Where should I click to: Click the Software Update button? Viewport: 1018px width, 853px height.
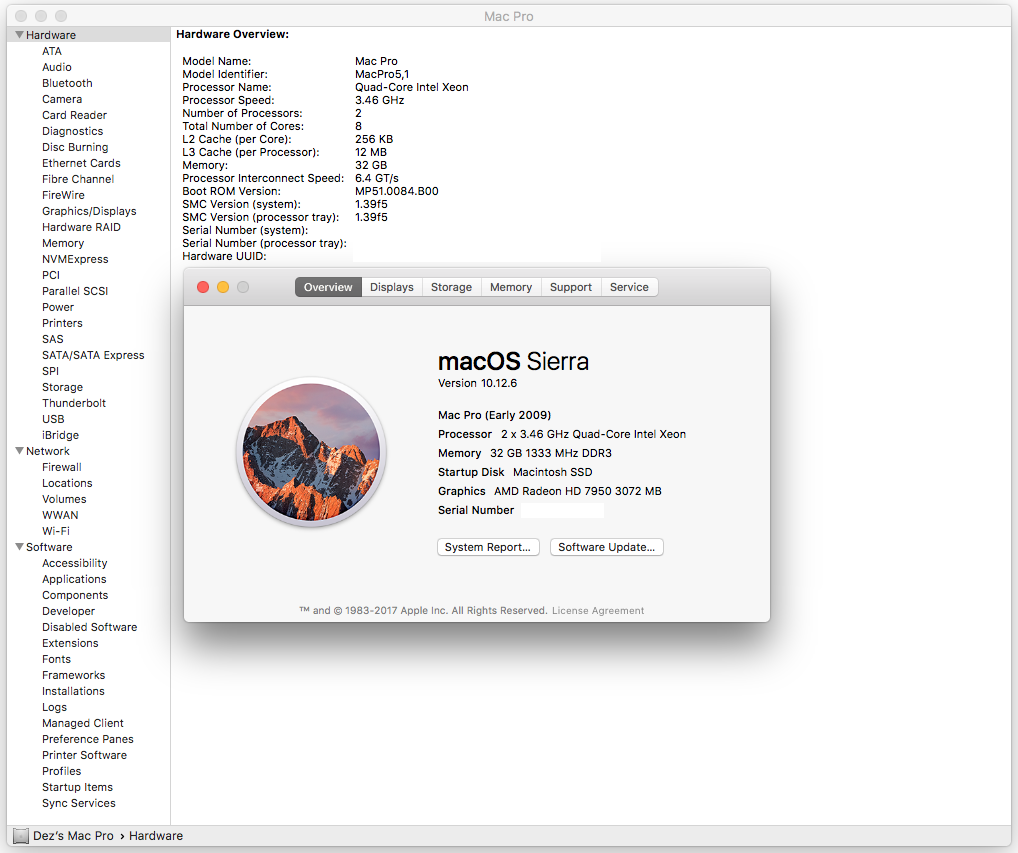[606, 547]
